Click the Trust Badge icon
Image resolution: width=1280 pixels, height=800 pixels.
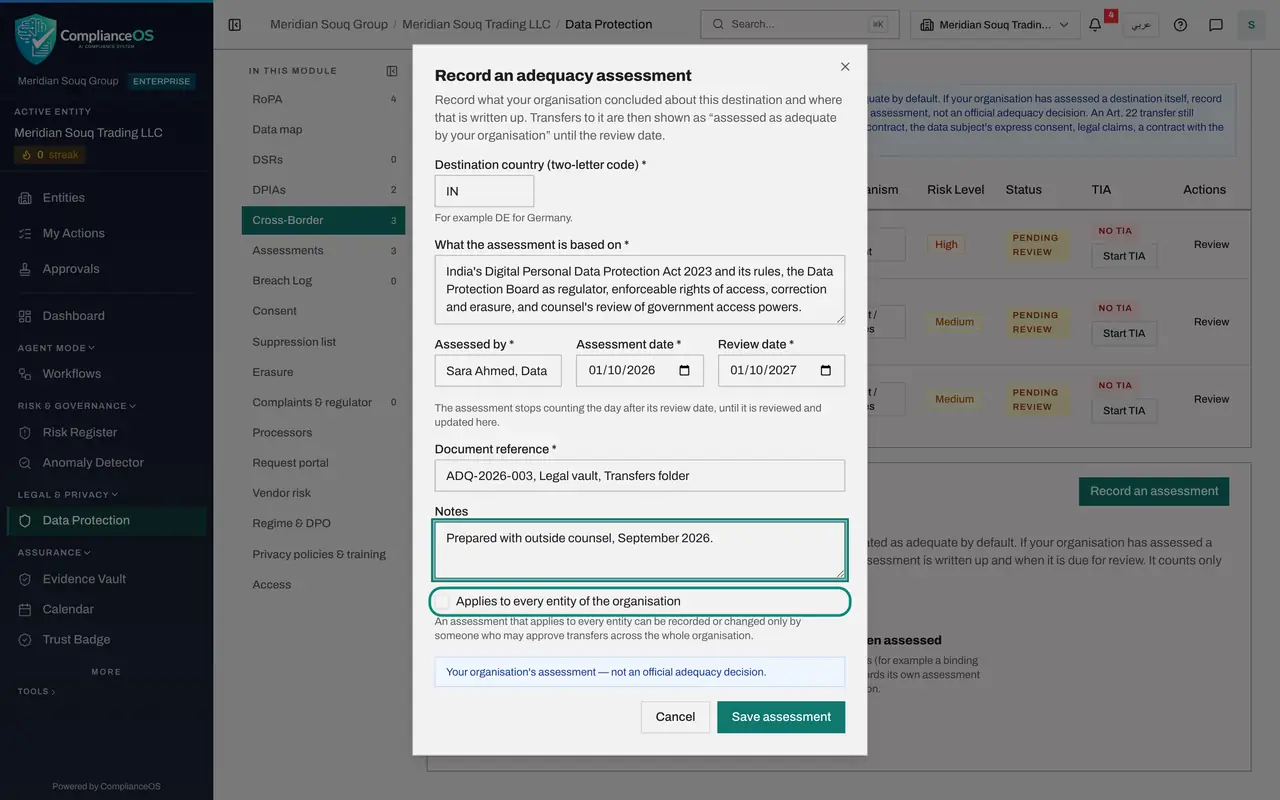click(25, 640)
